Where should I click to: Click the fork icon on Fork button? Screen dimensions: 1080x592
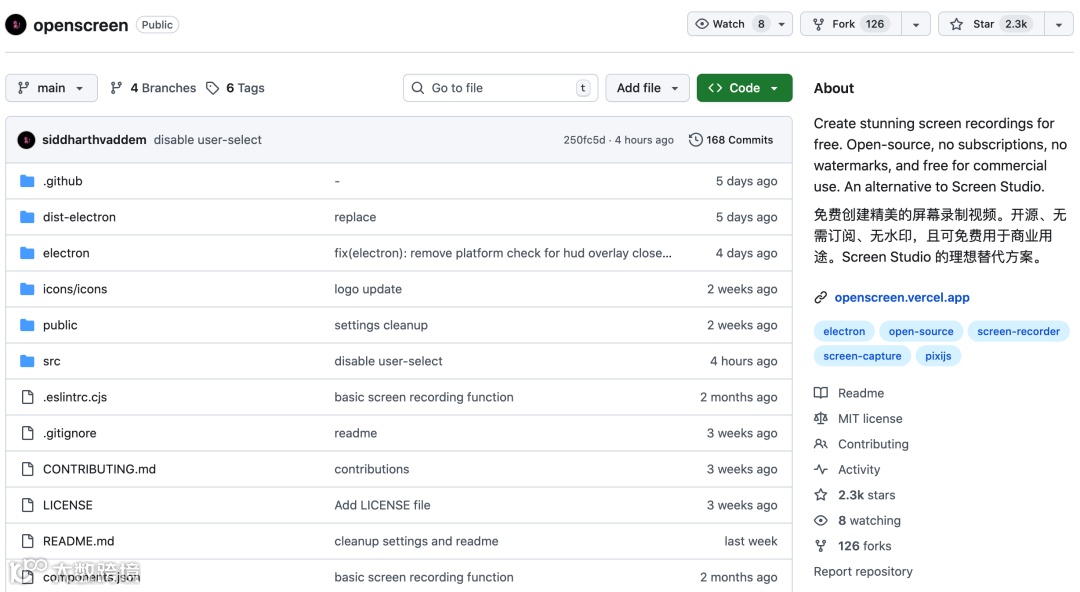pyautogui.click(x=818, y=24)
